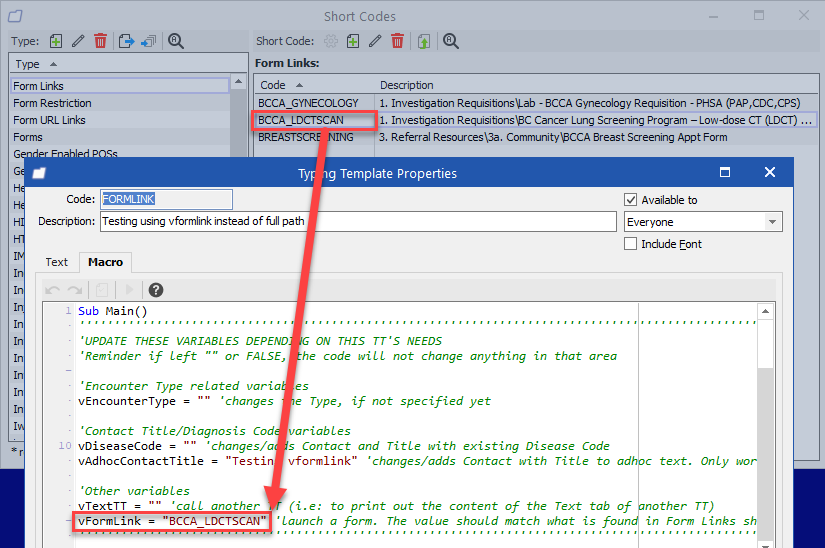Place cursor on the Sub Main() line
Screen dimensions: 825x548
[x=113, y=311]
